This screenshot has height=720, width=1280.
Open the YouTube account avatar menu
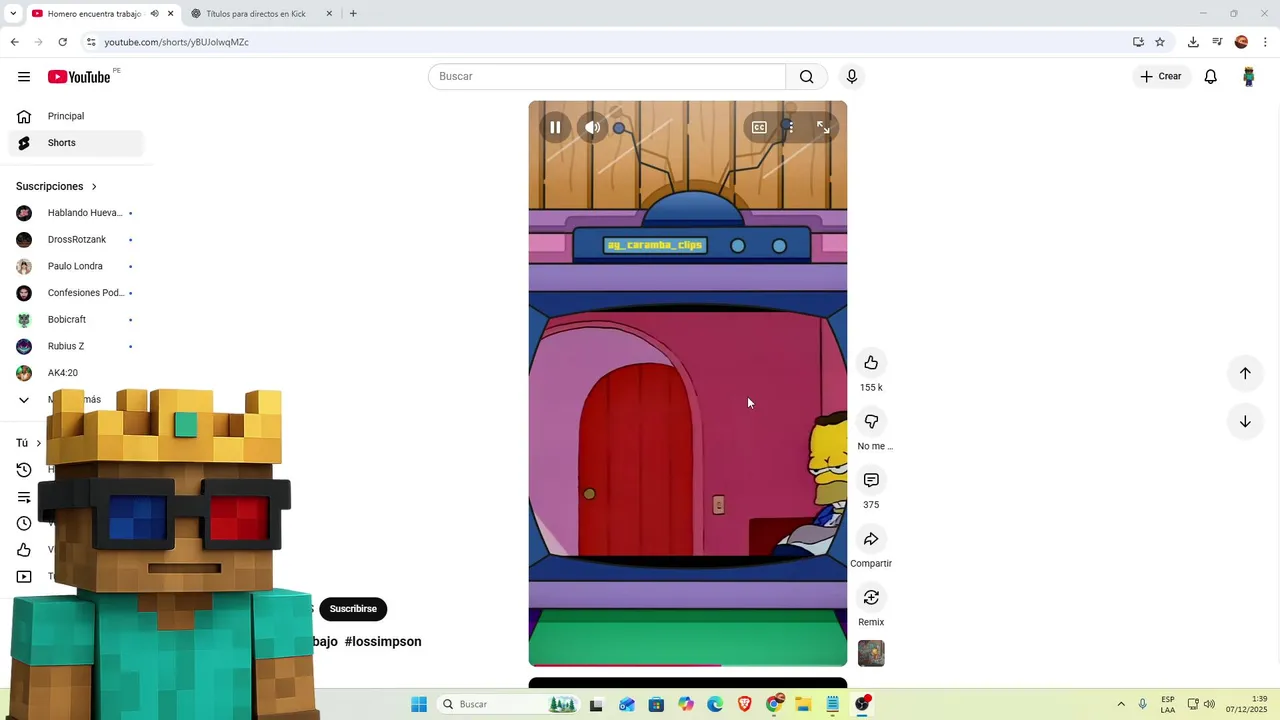pos(1248,77)
